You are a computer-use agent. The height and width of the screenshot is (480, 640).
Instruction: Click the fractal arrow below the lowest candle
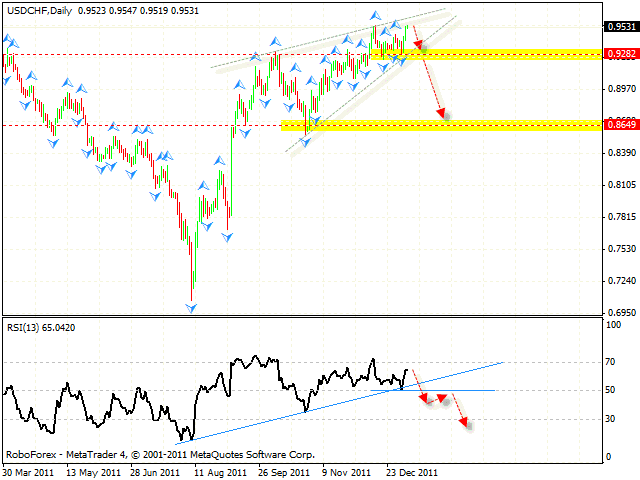(x=191, y=306)
